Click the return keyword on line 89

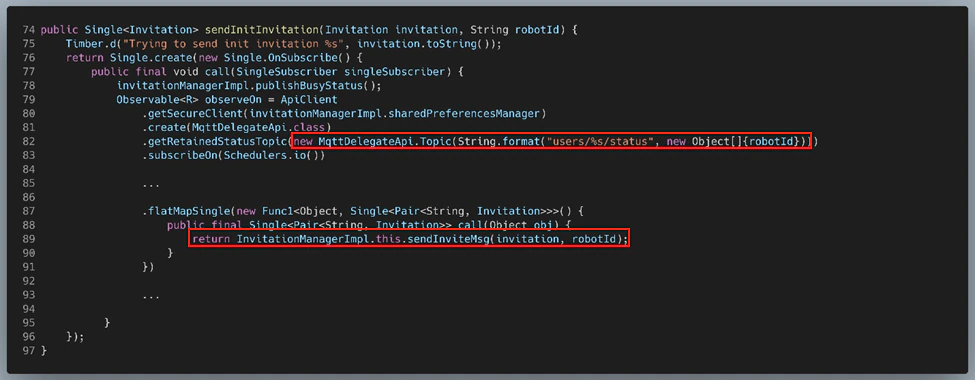click(211, 239)
